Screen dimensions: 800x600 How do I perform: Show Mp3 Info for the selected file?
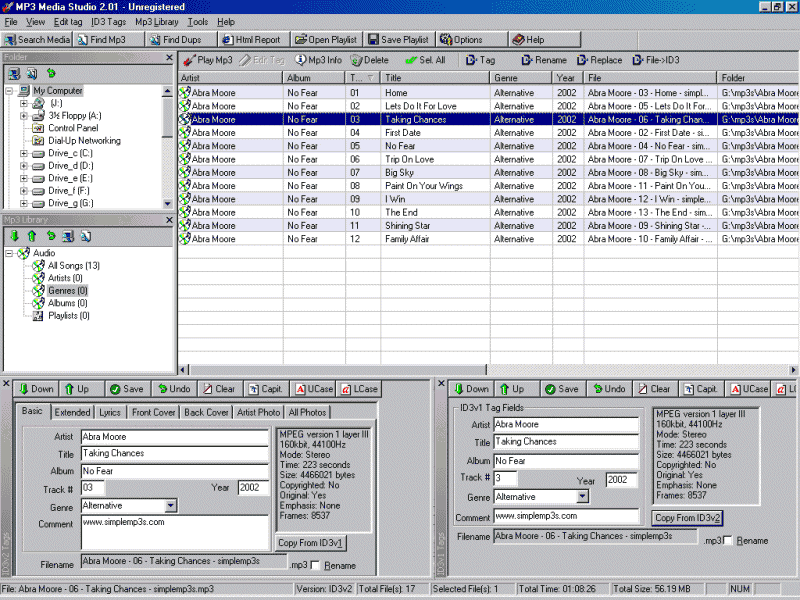tap(319, 60)
